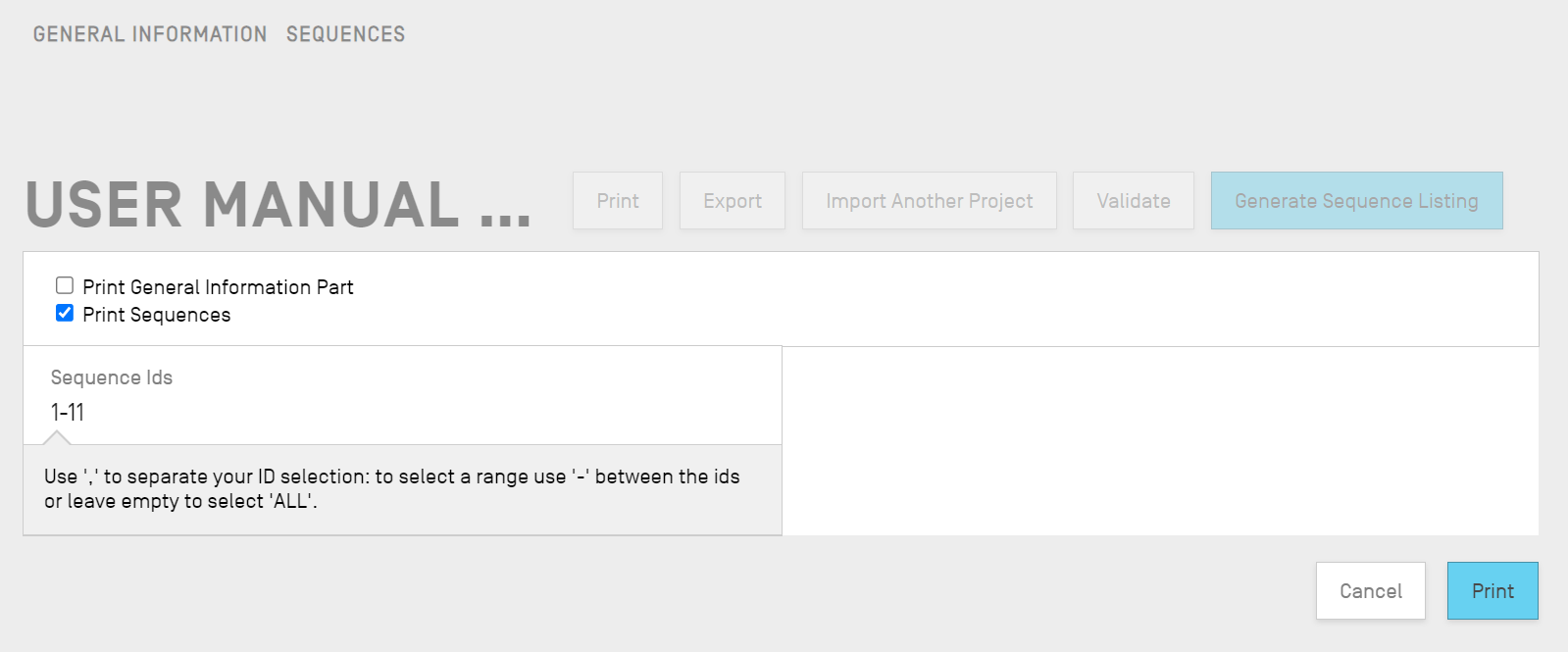Image resolution: width=1568 pixels, height=652 pixels.
Task: Click the hint box pointer arrow under 1-11
Action: click(57, 437)
